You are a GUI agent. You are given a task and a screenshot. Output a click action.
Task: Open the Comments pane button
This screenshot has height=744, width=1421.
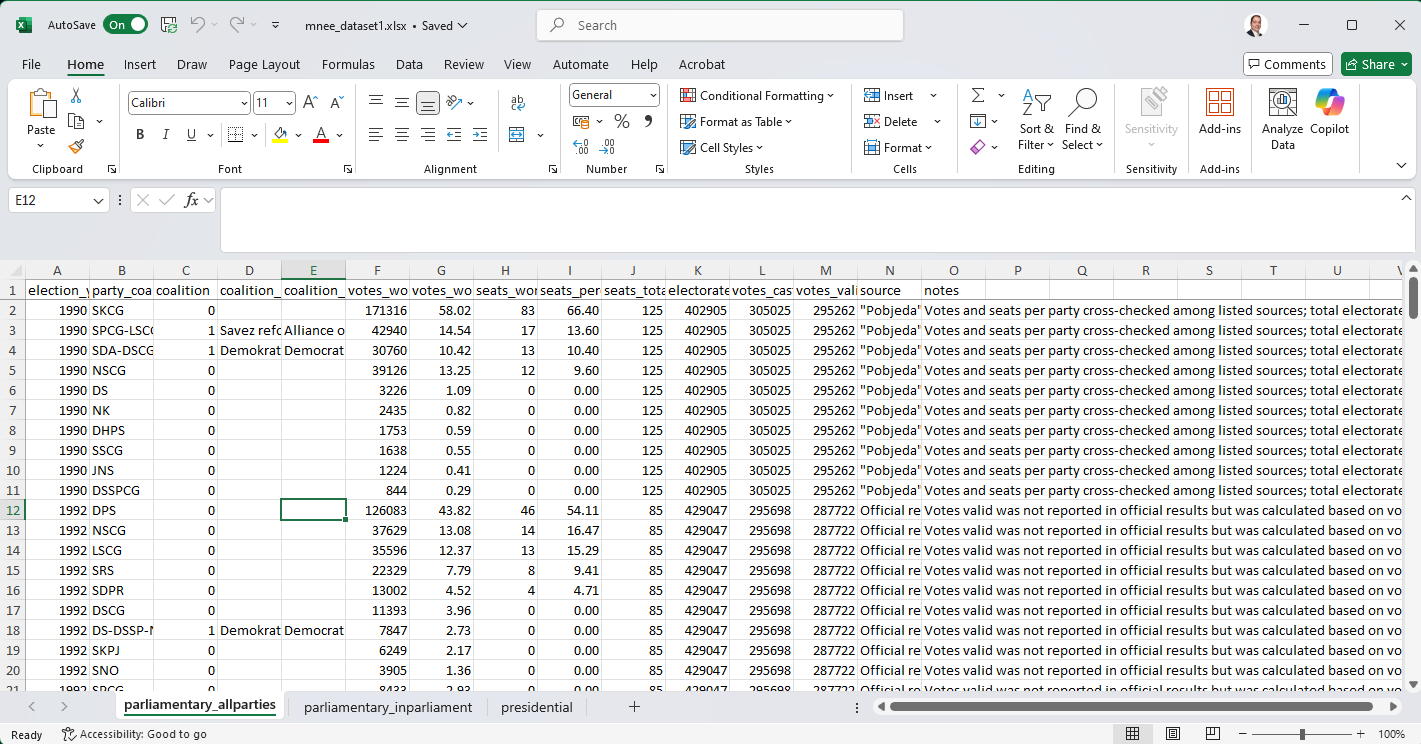[x=1287, y=64]
